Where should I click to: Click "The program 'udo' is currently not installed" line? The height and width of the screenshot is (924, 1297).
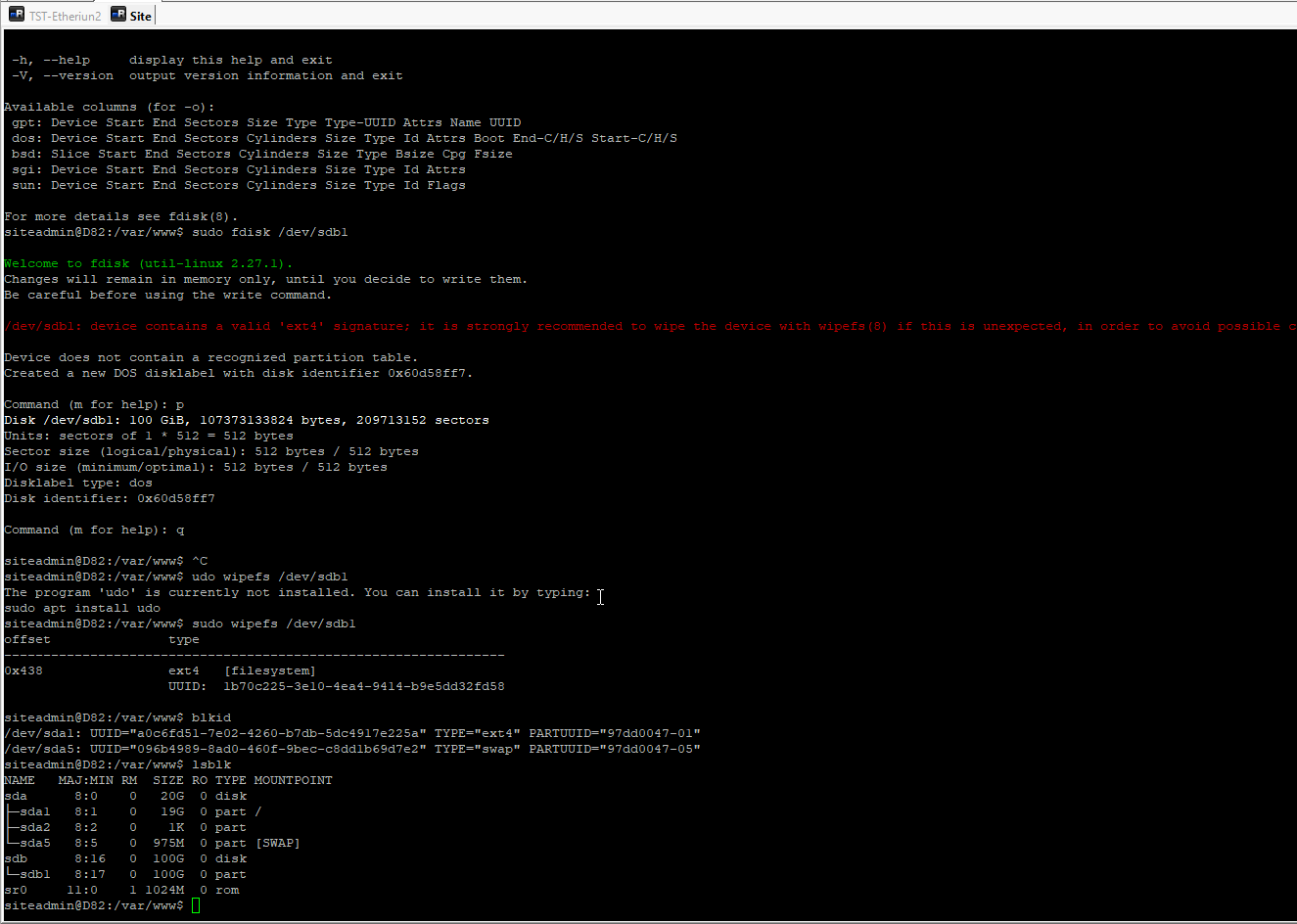tap(298, 592)
